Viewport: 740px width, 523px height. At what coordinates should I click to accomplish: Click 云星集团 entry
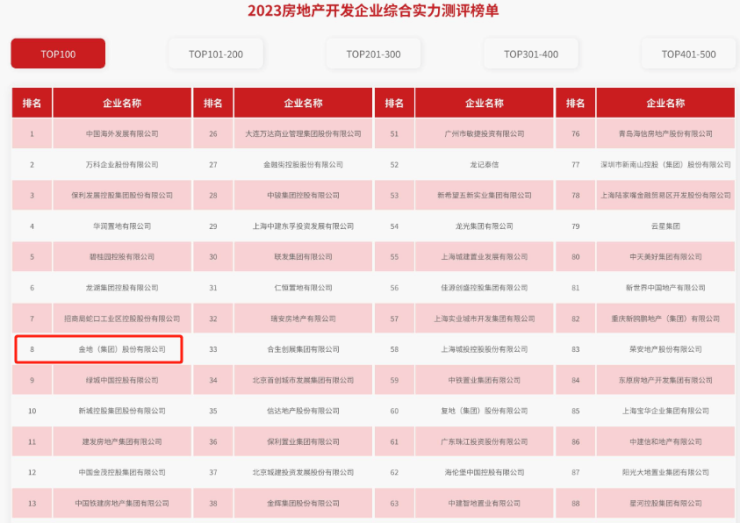point(666,226)
